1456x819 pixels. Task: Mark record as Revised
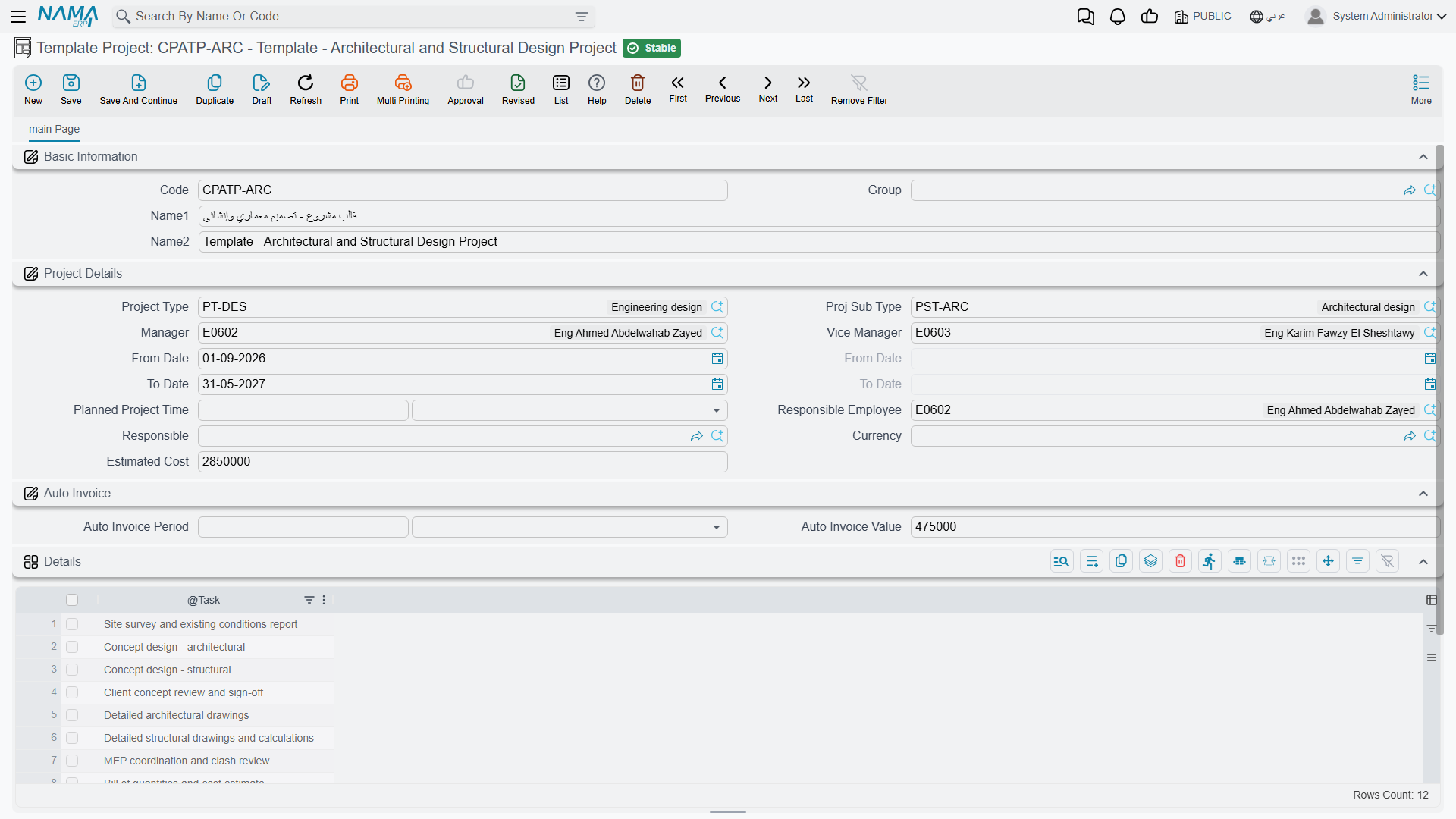518,89
